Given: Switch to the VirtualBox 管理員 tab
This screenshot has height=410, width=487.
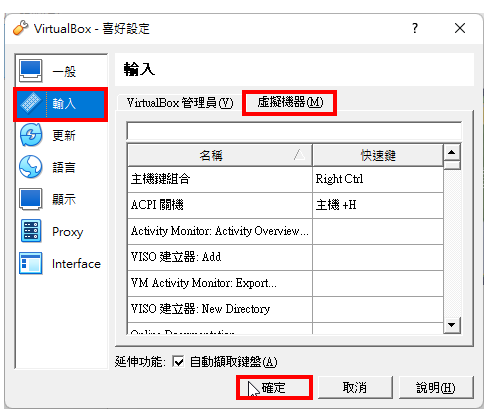Looking at the screenshot, I should click(x=180, y=103).
